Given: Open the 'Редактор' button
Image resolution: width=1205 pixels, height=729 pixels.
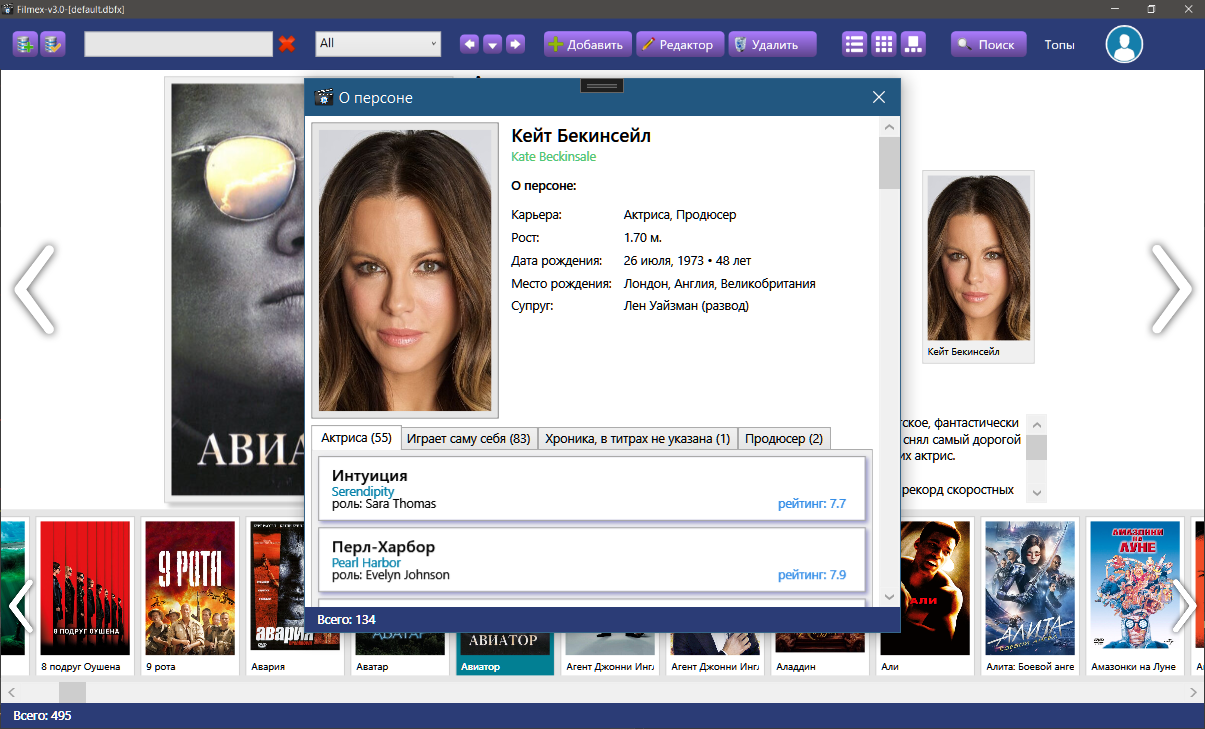Looking at the screenshot, I should tap(679, 44).
